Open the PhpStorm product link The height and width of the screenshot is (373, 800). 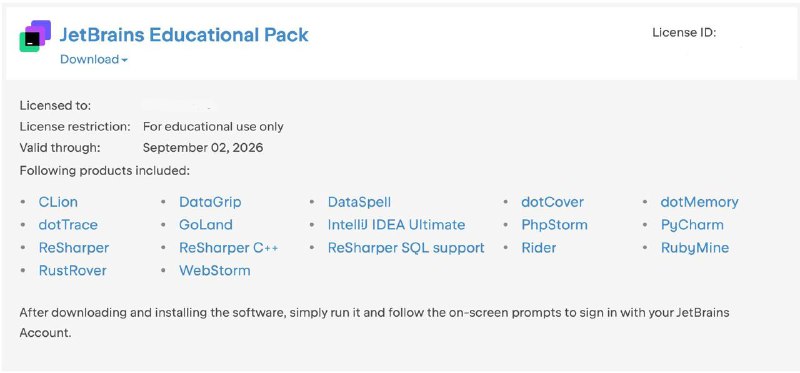[555, 225]
